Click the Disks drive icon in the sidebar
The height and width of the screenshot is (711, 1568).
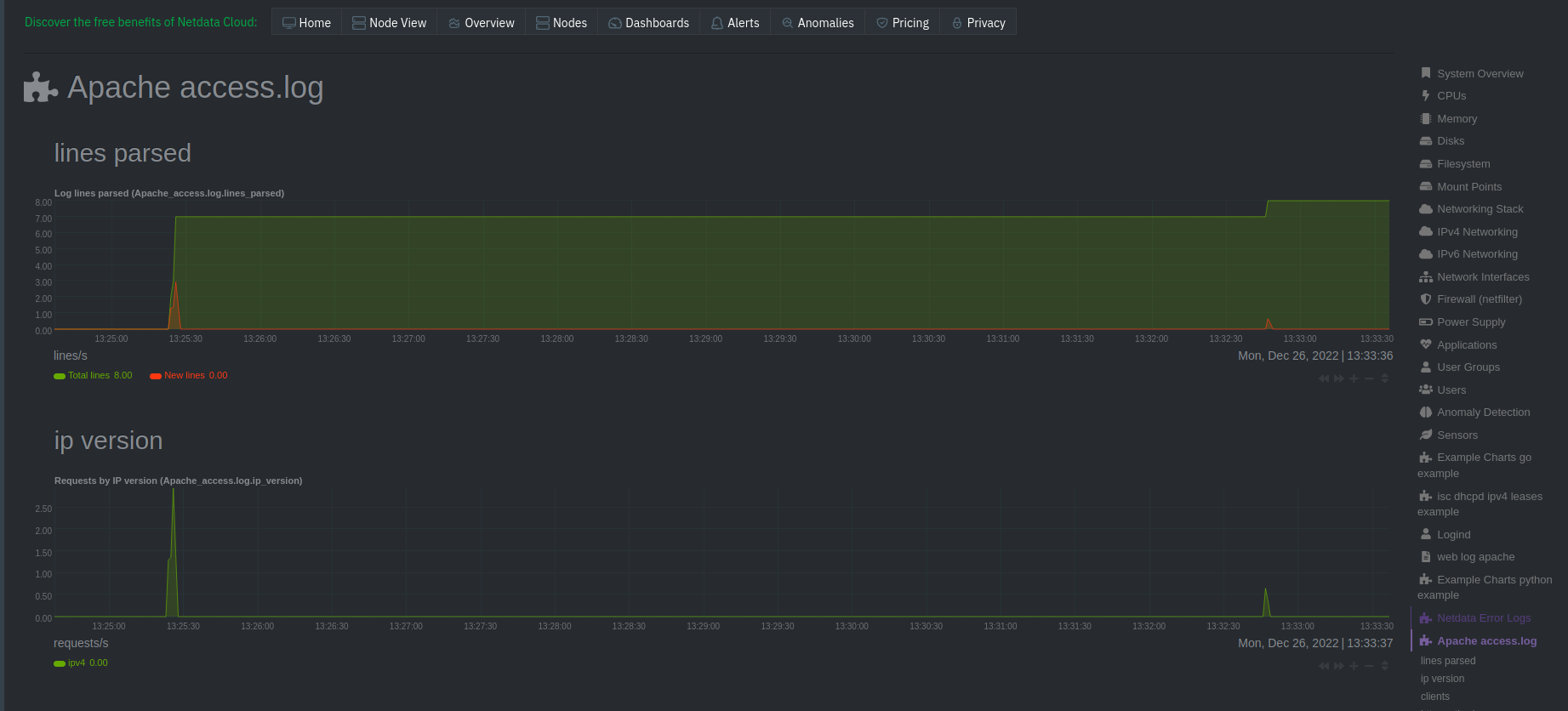1426,141
